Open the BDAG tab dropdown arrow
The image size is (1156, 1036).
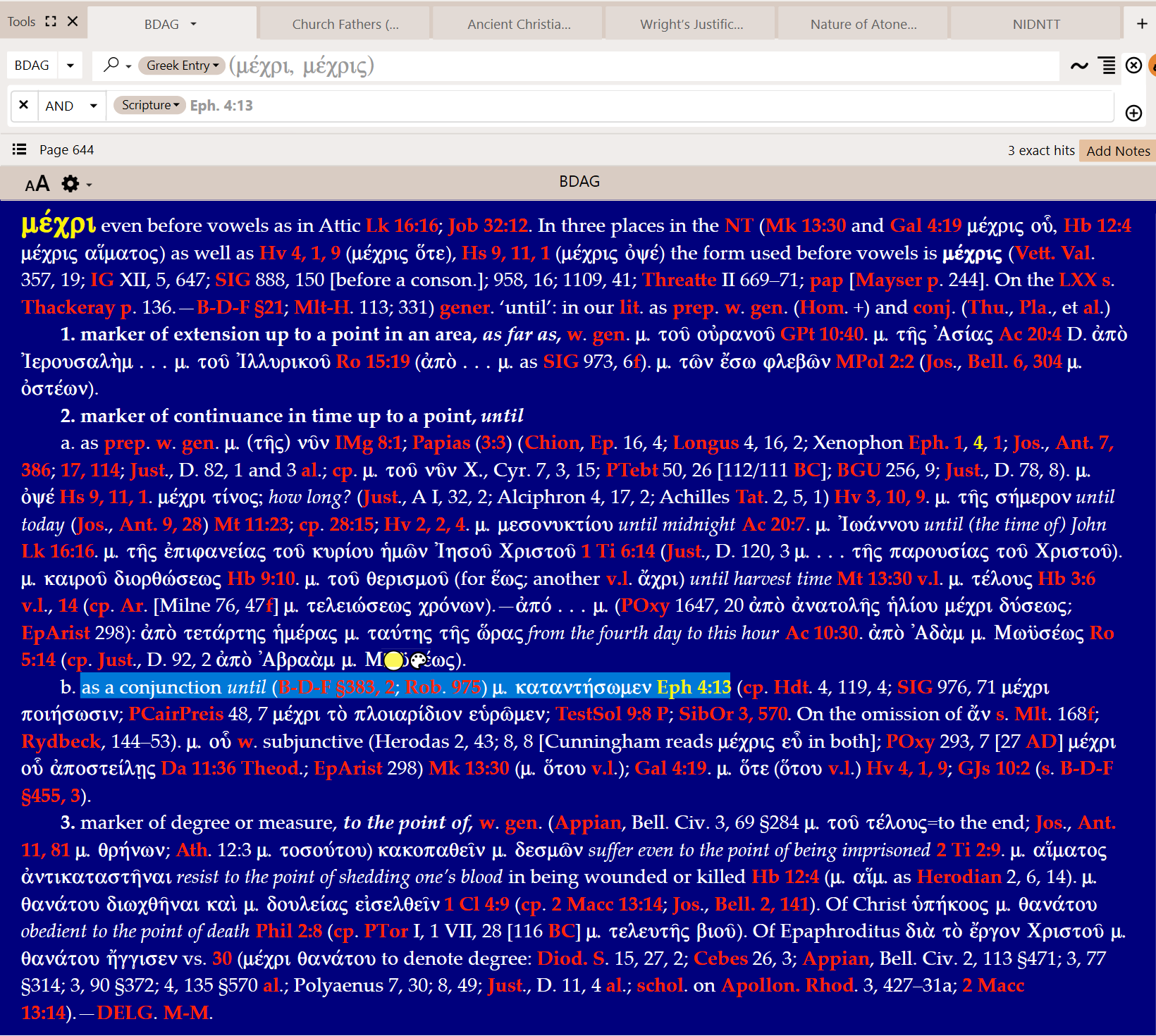pyautogui.click(x=193, y=24)
